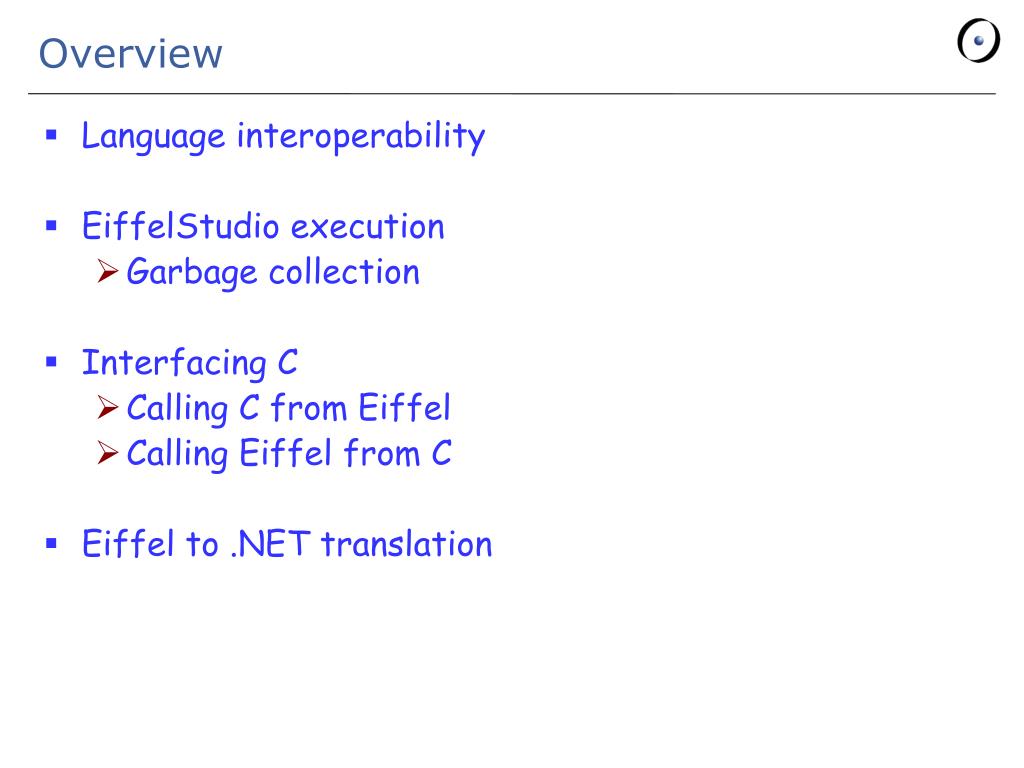Click the word interoperability in first bullet
The height and width of the screenshot is (768, 1024).
[x=361, y=137]
